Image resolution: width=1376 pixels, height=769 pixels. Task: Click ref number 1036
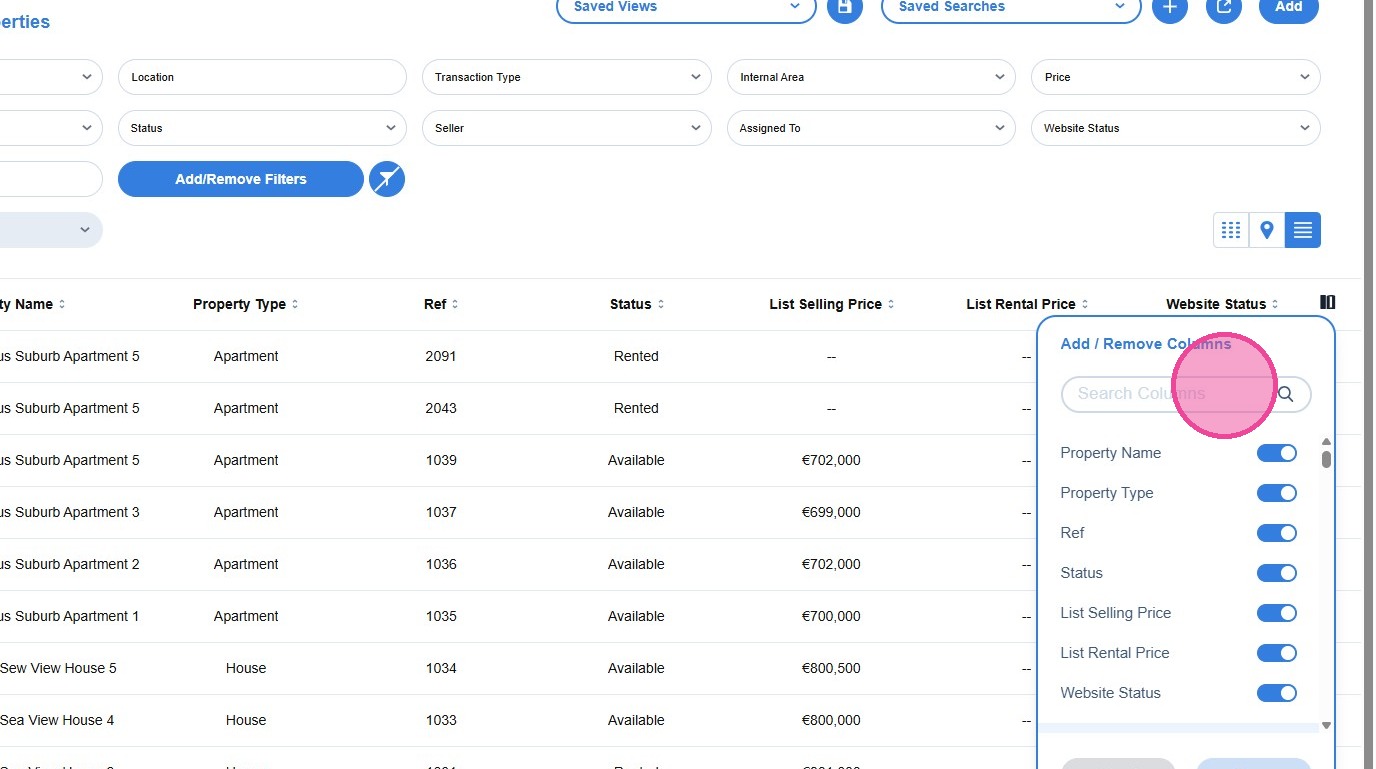click(441, 564)
